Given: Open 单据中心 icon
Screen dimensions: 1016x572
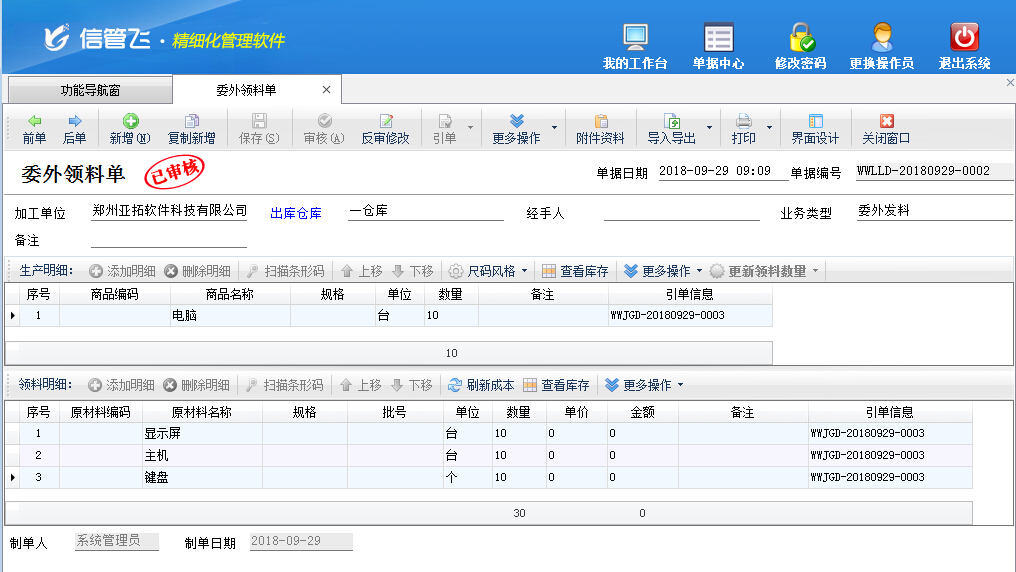Looking at the screenshot, I should point(718,46).
